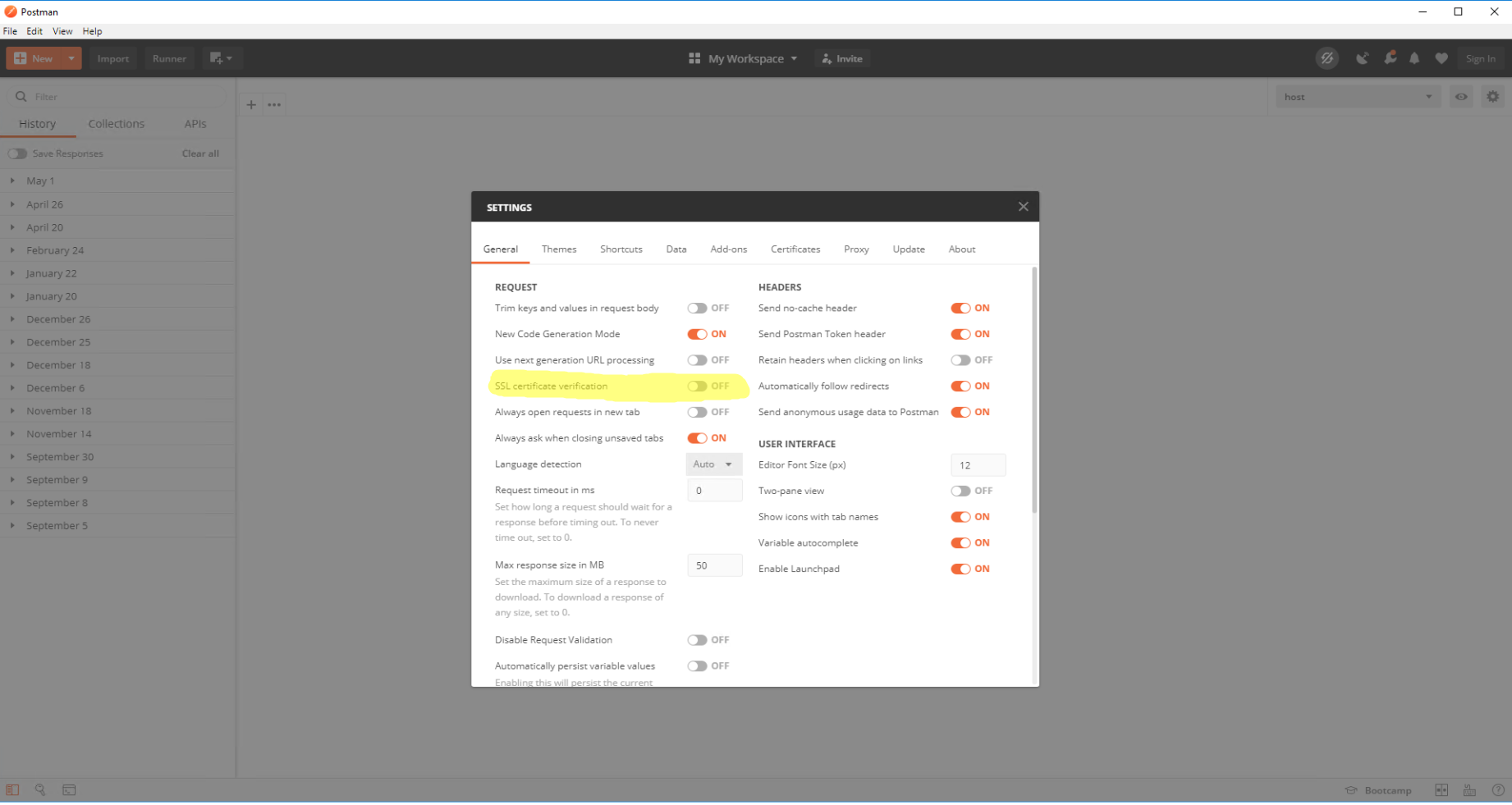The image size is (1512, 805).
Task: Click the notifications bell icon
Action: (x=1414, y=58)
